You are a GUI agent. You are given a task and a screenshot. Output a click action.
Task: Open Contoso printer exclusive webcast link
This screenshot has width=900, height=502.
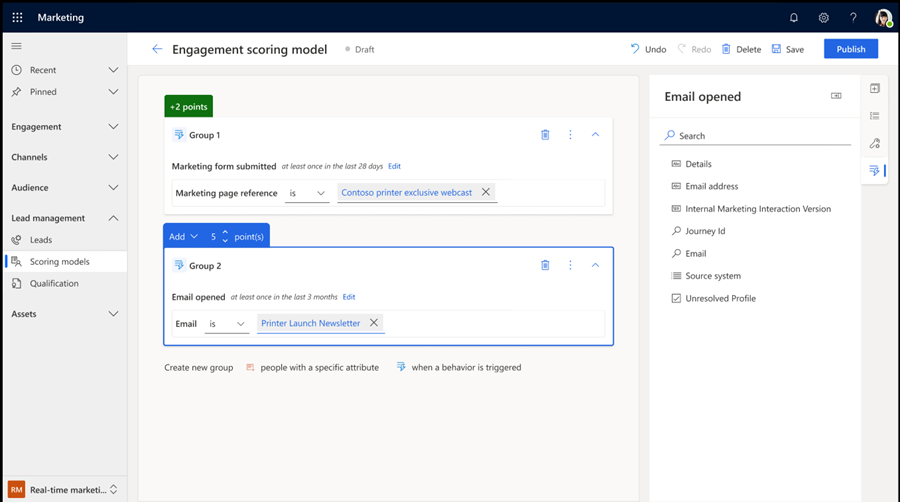click(406, 193)
